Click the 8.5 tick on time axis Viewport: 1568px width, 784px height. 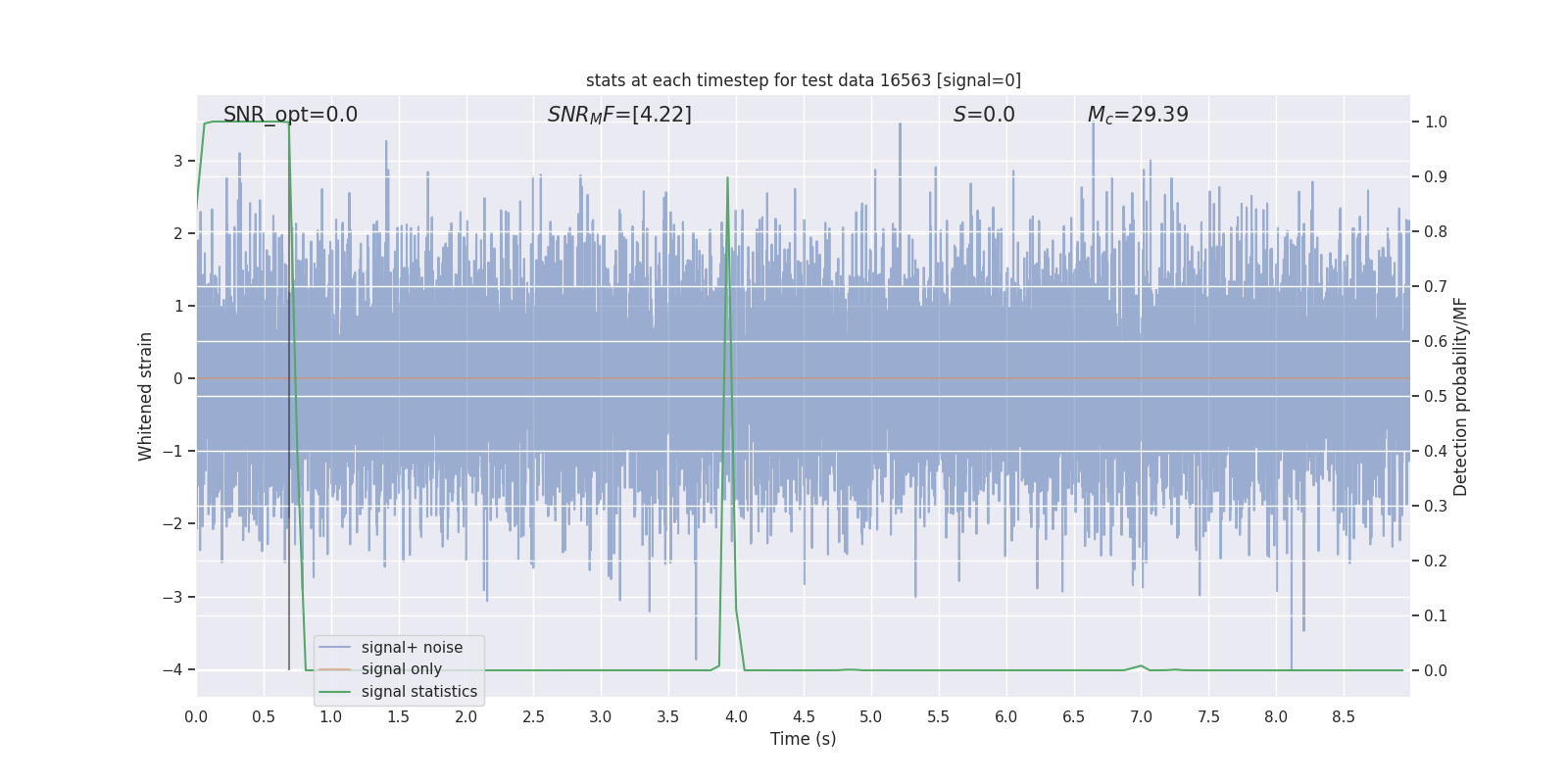pos(1344,716)
